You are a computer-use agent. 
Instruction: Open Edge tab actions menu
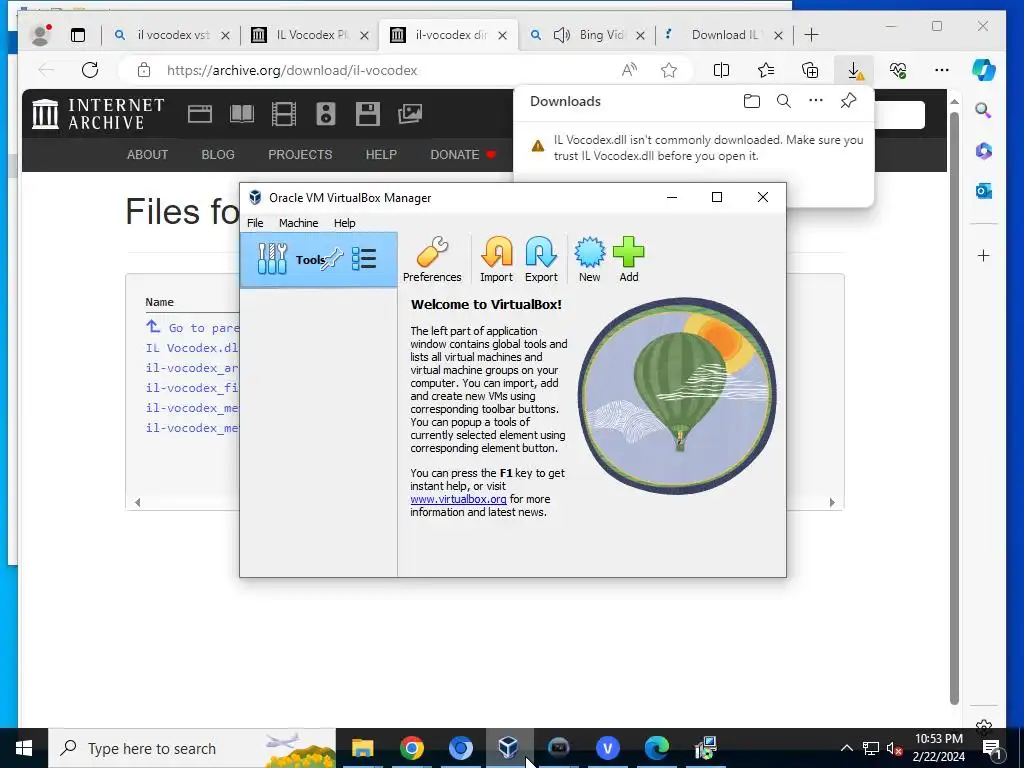tap(78, 35)
